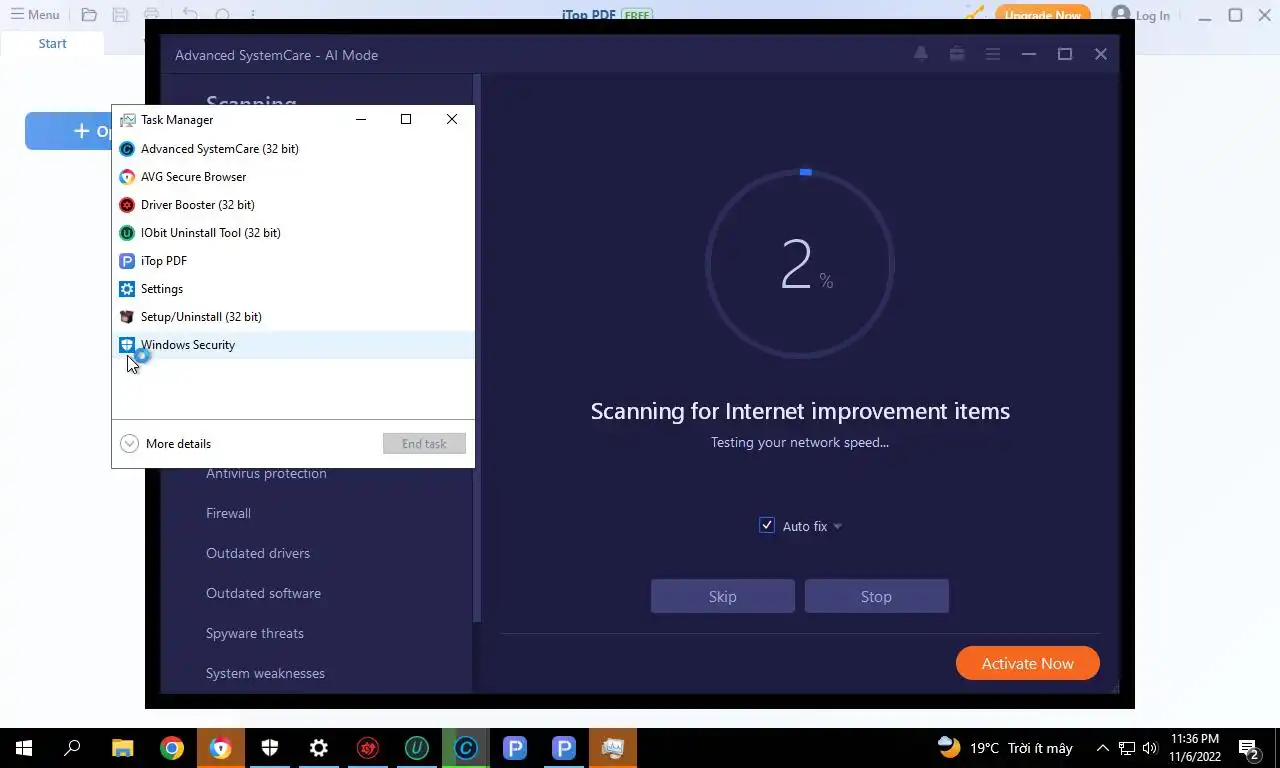Screen dimensions: 1280x768
Task: Click System weaknesses scan item
Action: point(265,674)
